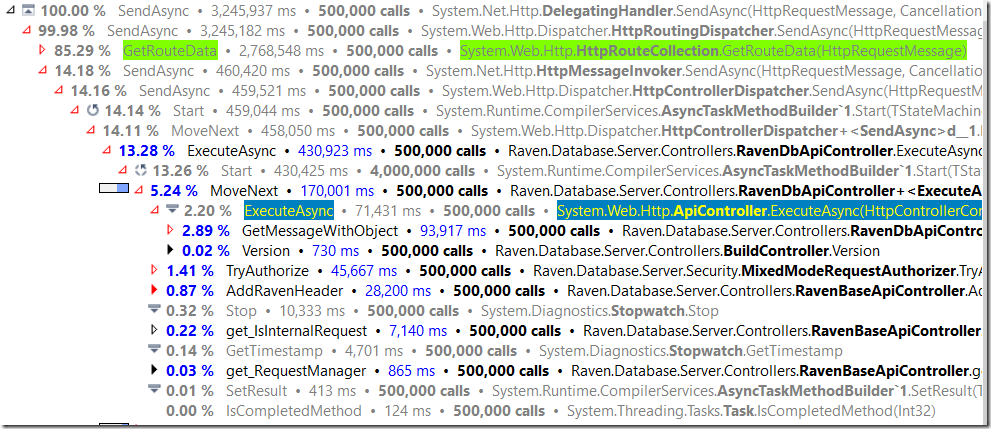The width and height of the screenshot is (991, 429).
Task: Collapse the 2.20 % ApiController ExecuteAsync node
Action: (x=155, y=210)
